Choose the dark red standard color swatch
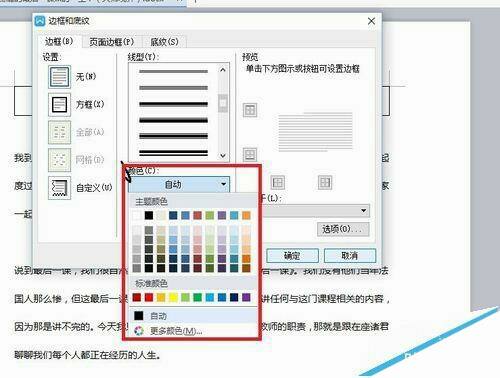Screen dimensions: 500x378 pos(137,297)
